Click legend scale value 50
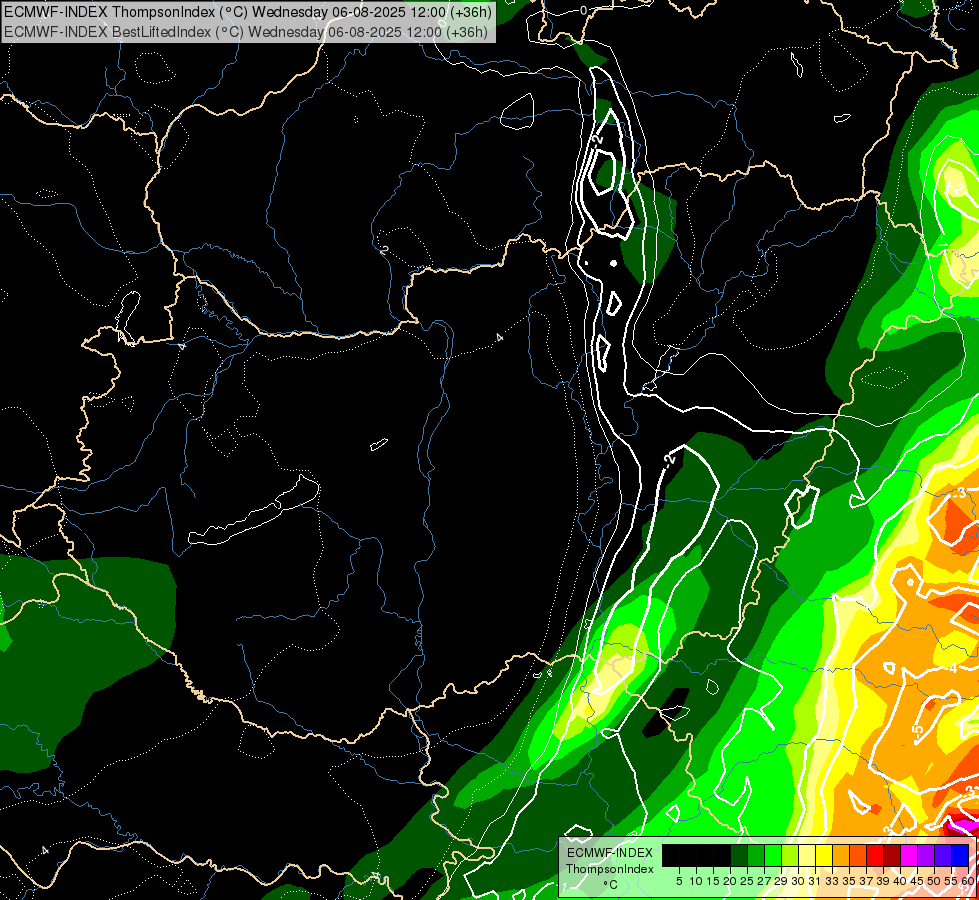979x900 pixels. (x=935, y=881)
